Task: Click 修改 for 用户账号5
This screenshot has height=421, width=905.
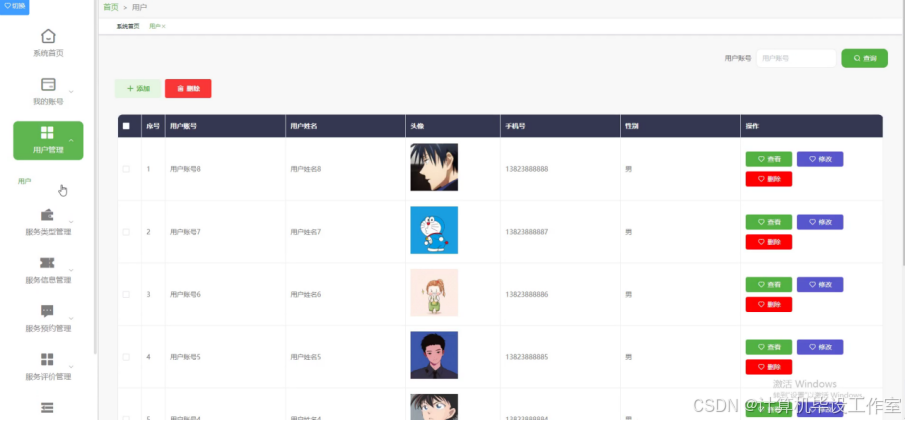Action: tap(820, 347)
